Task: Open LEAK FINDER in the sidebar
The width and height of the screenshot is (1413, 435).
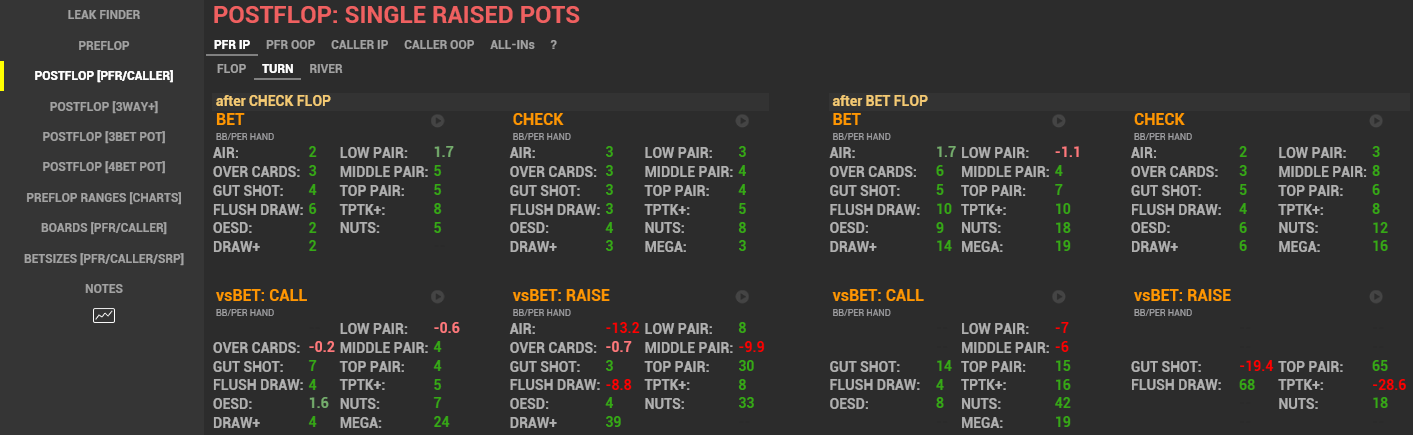Action: point(104,15)
